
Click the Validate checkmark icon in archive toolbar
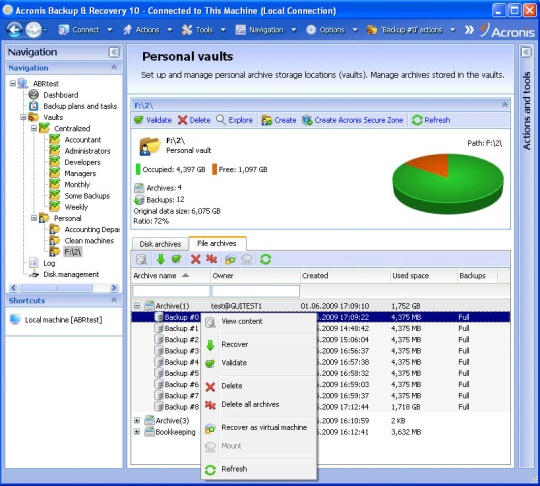176,259
